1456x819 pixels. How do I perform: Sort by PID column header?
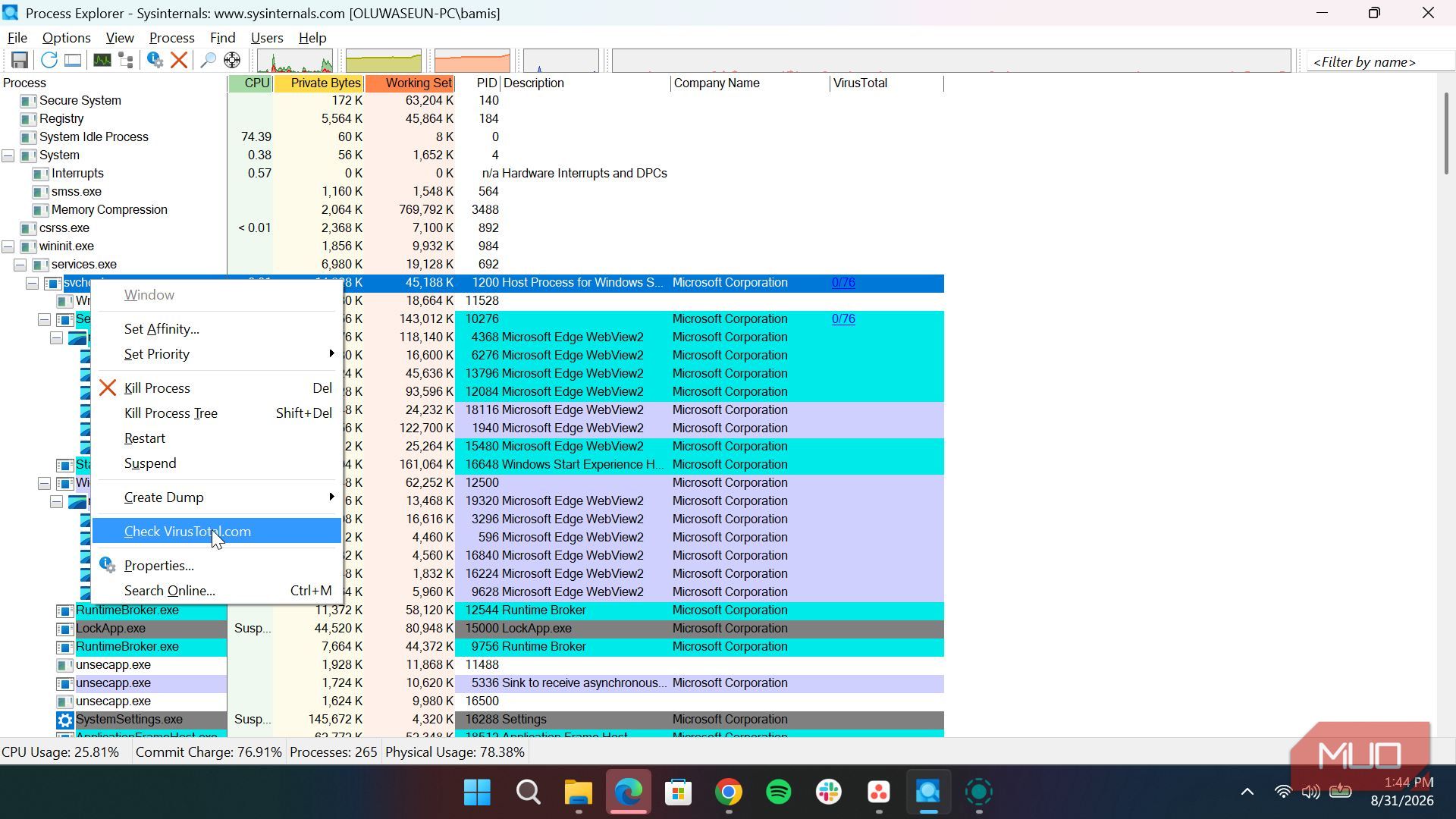[x=478, y=83]
